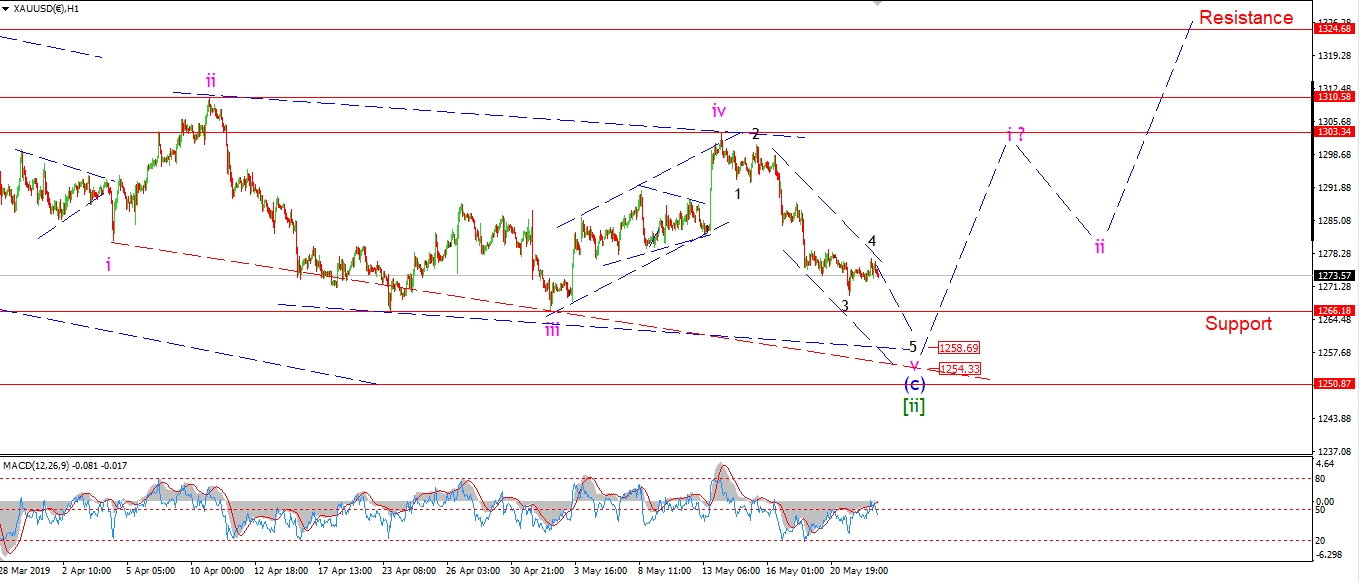Viewport: 1360px width, 582px height.
Task: Select the blue (c) wave label
Action: [x=914, y=384]
